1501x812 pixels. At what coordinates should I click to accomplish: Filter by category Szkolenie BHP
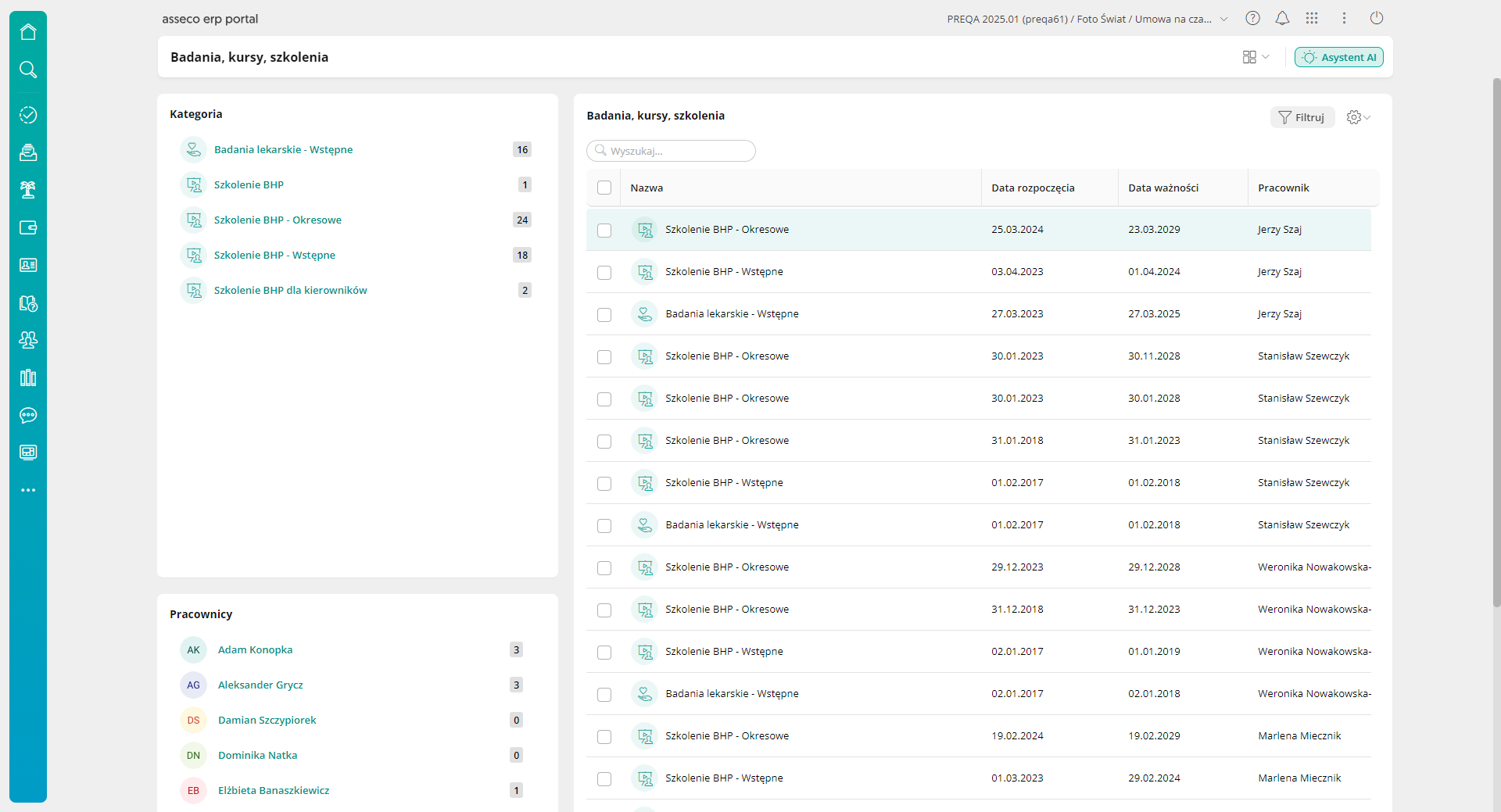click(249, 184)
